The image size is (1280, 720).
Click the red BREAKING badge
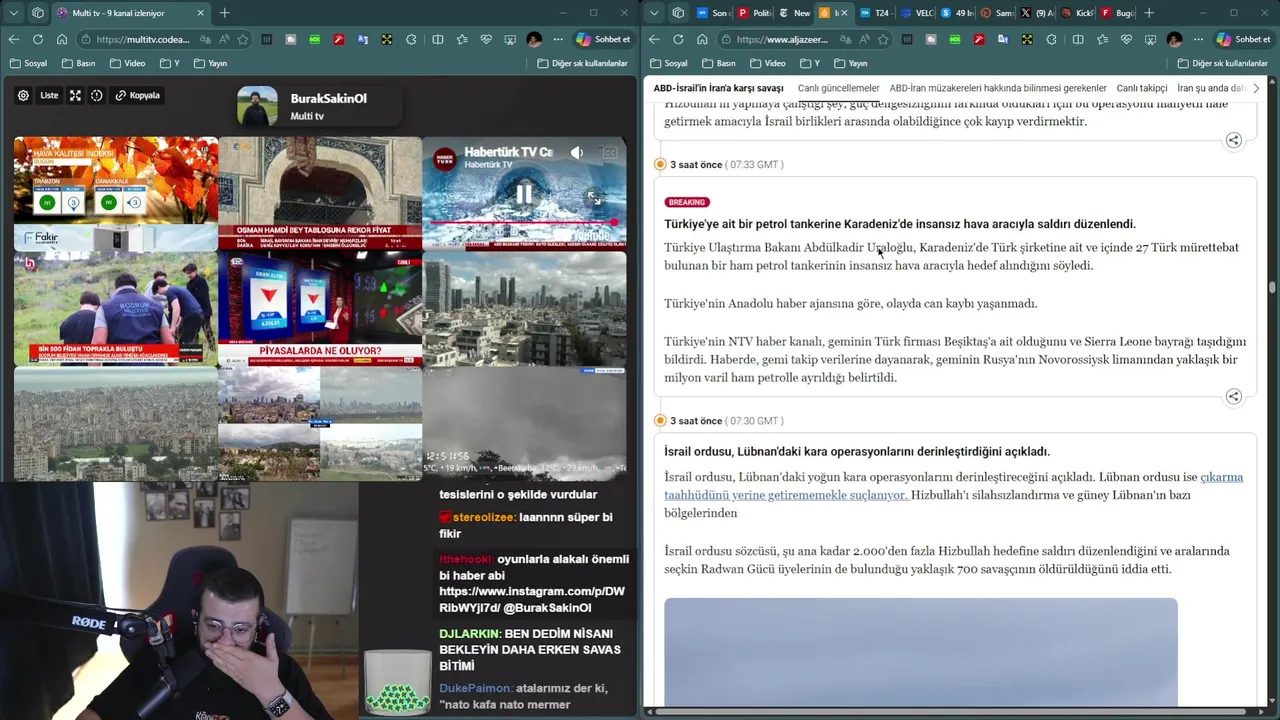687,202
